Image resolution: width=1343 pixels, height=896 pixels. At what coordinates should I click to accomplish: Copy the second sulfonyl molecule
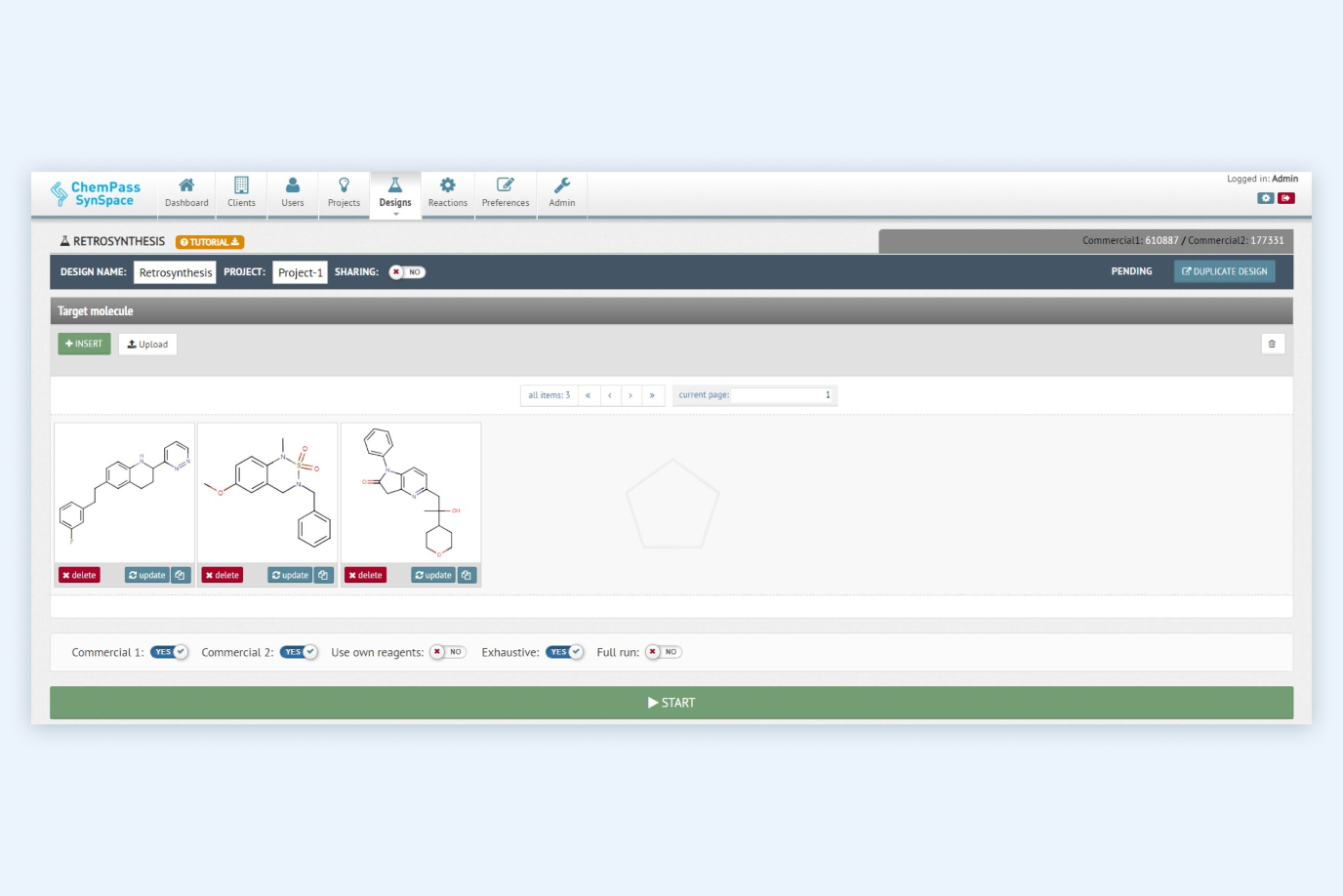point(324,575)
